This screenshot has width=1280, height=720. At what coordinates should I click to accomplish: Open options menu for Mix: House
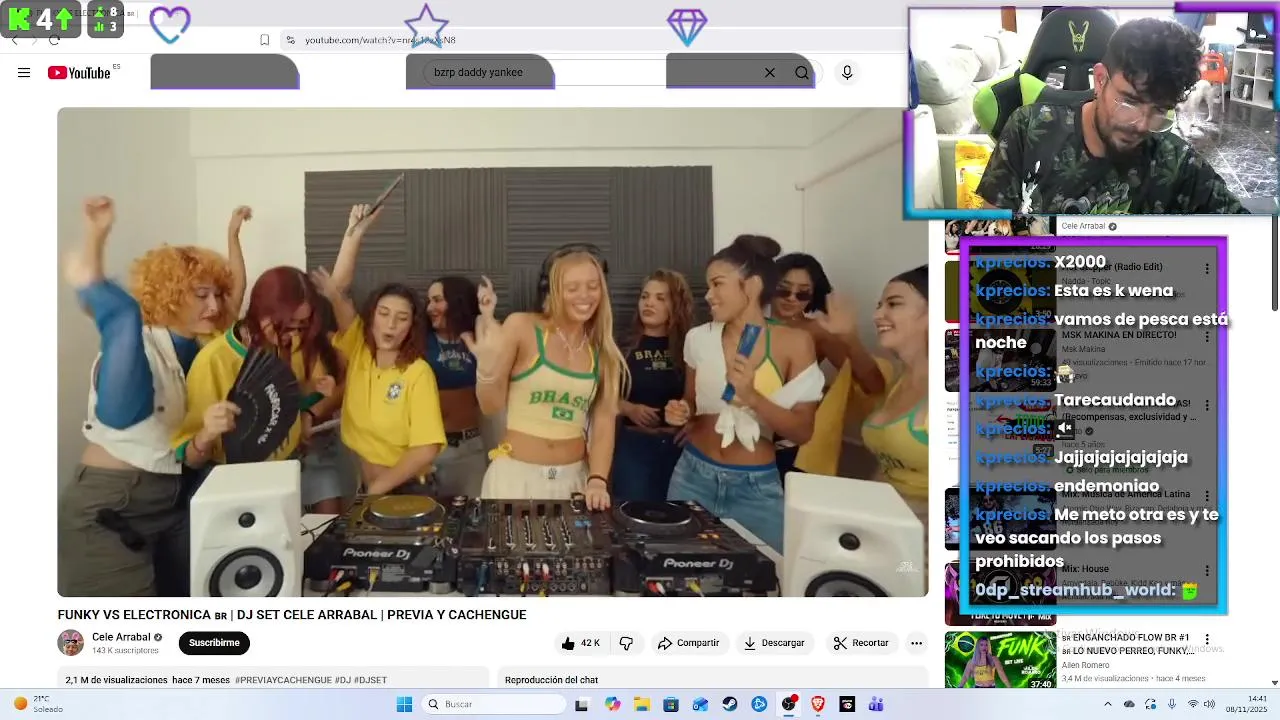click(1207, 570)
